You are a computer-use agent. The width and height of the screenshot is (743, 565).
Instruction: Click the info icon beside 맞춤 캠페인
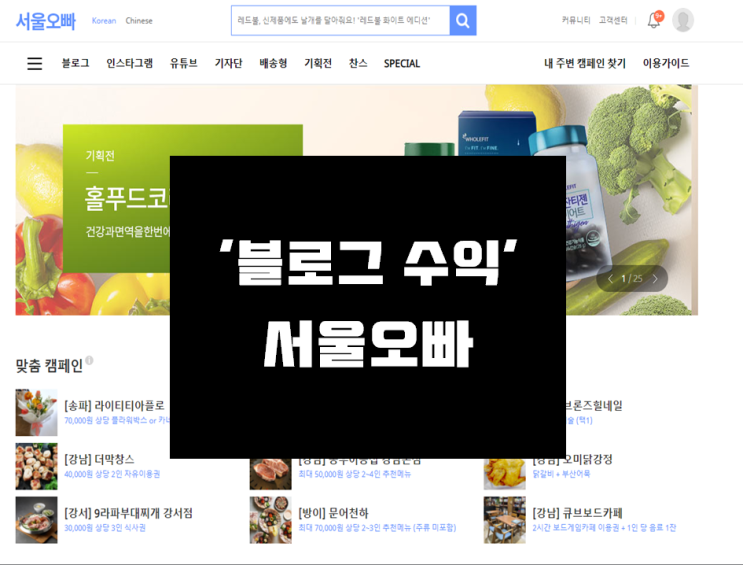coord(89,360)
